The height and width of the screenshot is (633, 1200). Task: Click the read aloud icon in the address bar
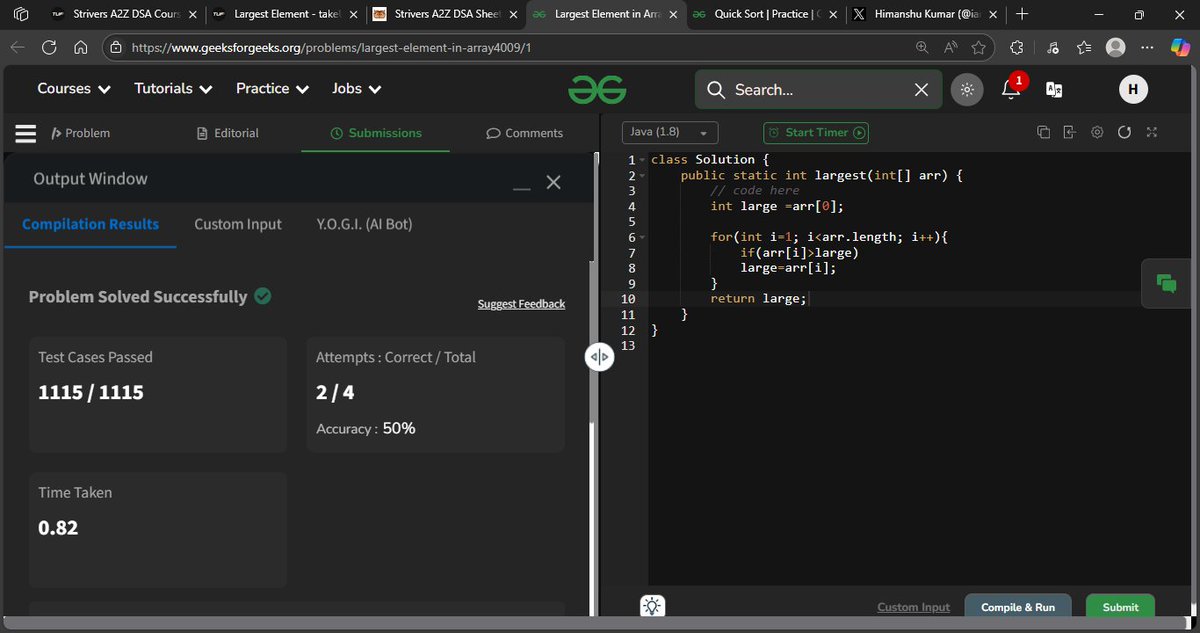[x=950, y=47]
